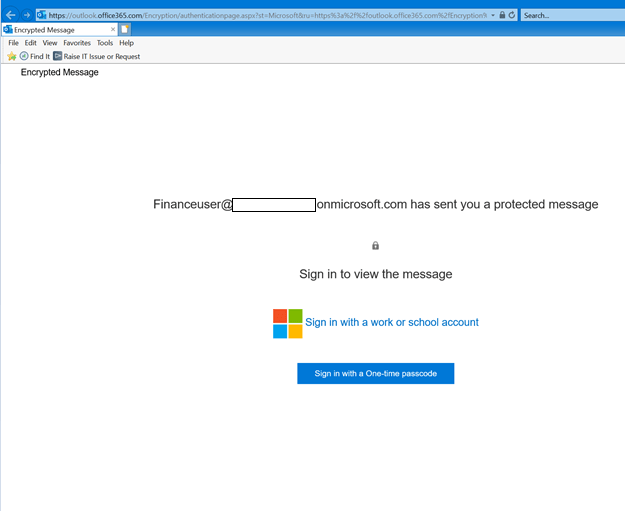Open the Help menu
Screen dimensions: 627x511
tap(126, 43)
